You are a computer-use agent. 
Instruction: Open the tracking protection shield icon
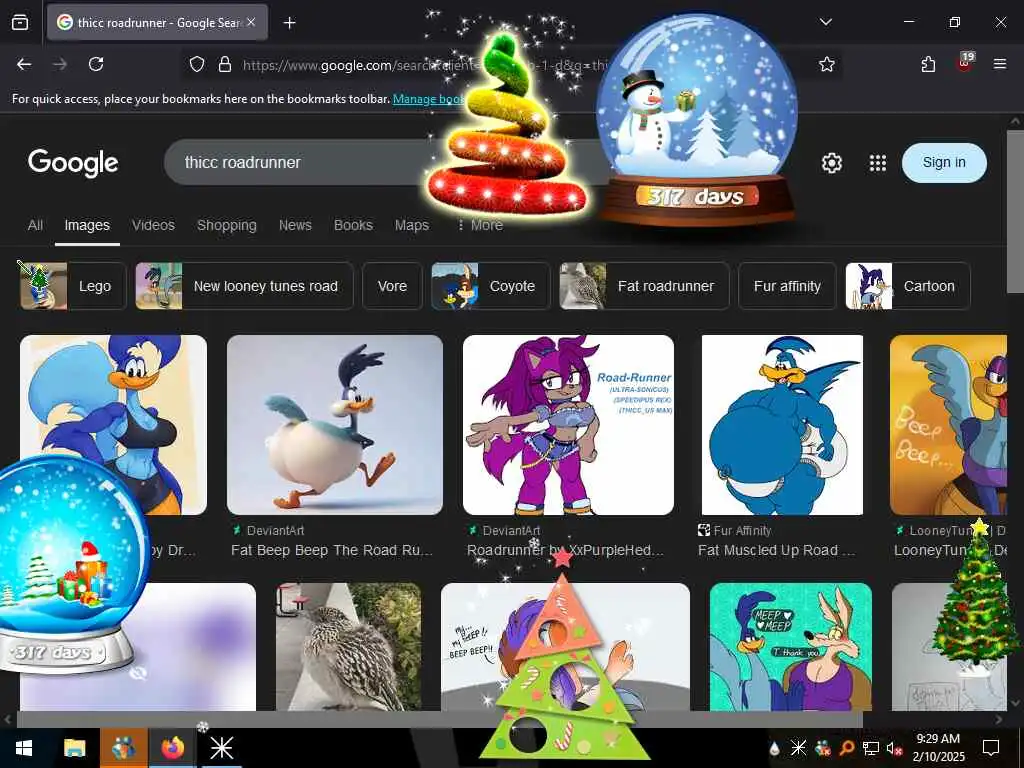[197, 64]
